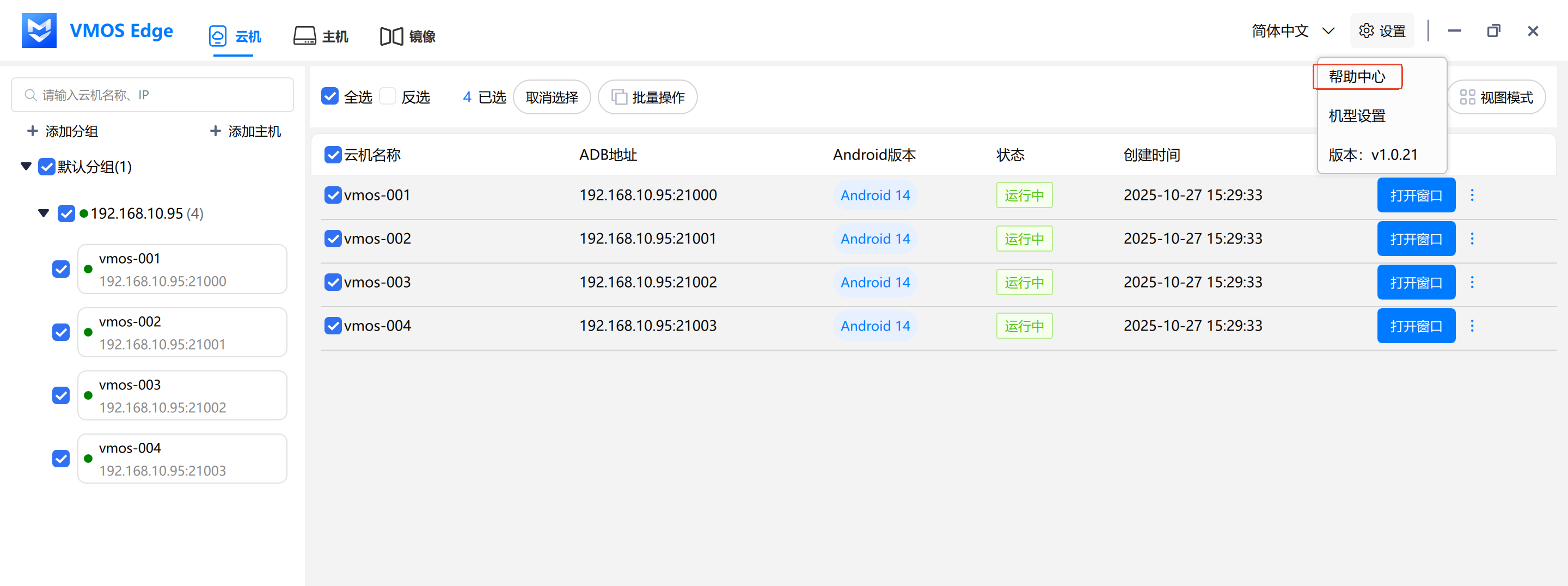Open window for vmos-004
The width and height of the screenshot is (1568, 586).
1416,326
